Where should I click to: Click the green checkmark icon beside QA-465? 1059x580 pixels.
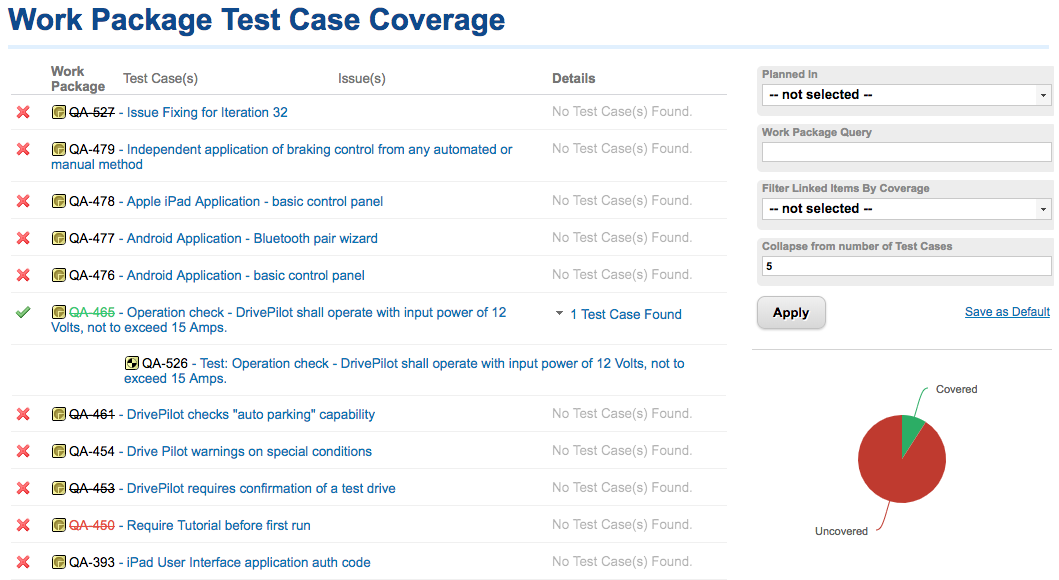pyautogui.click(x=23, y=313)
